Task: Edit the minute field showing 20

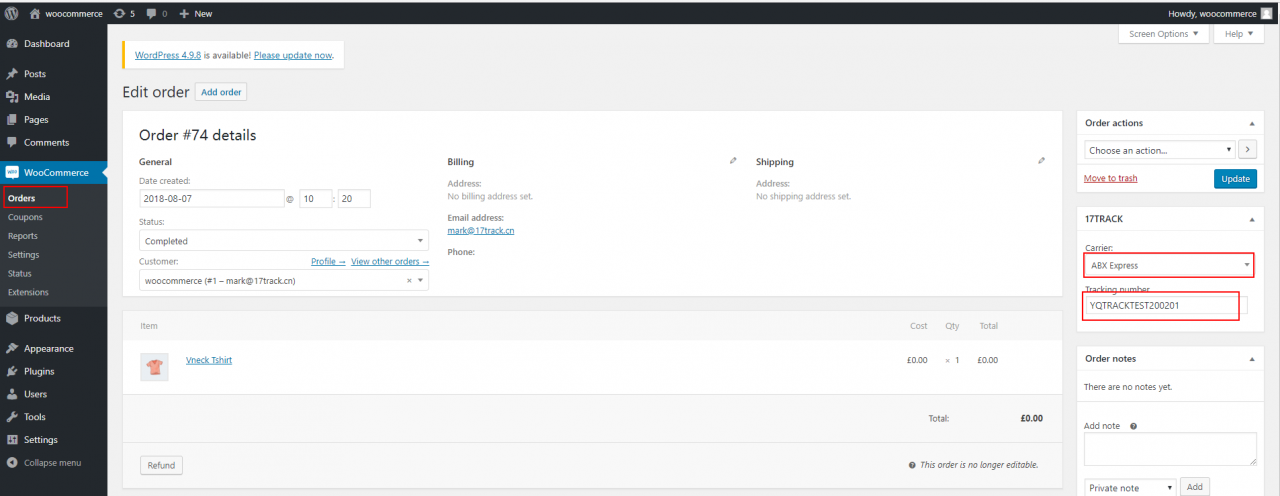Action: click(354, 199)
